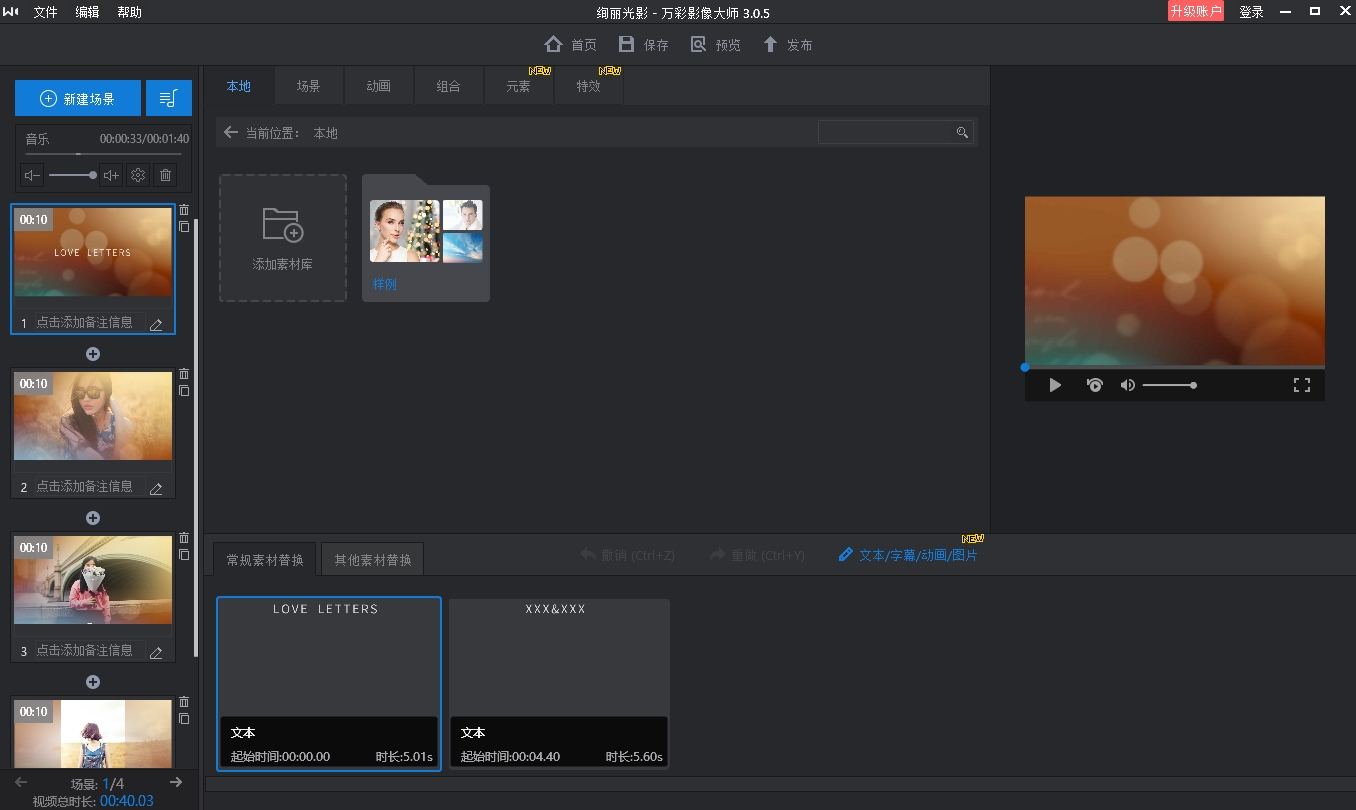Increase the music volume with speaker-plus icon
The width and height of the screenshot is (1356, 810).
point(111,175)
